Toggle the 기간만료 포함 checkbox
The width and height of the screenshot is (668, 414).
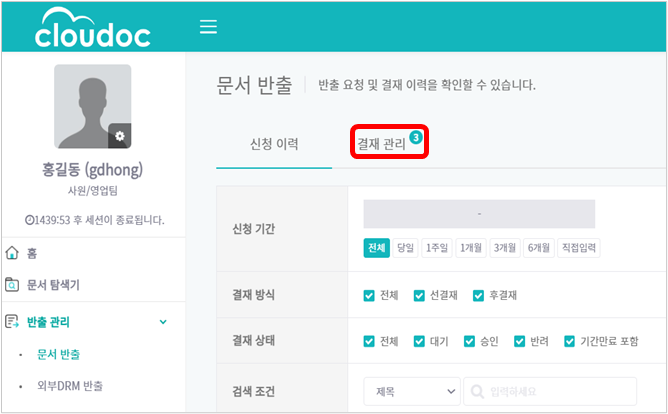click(x=570, y=341)
